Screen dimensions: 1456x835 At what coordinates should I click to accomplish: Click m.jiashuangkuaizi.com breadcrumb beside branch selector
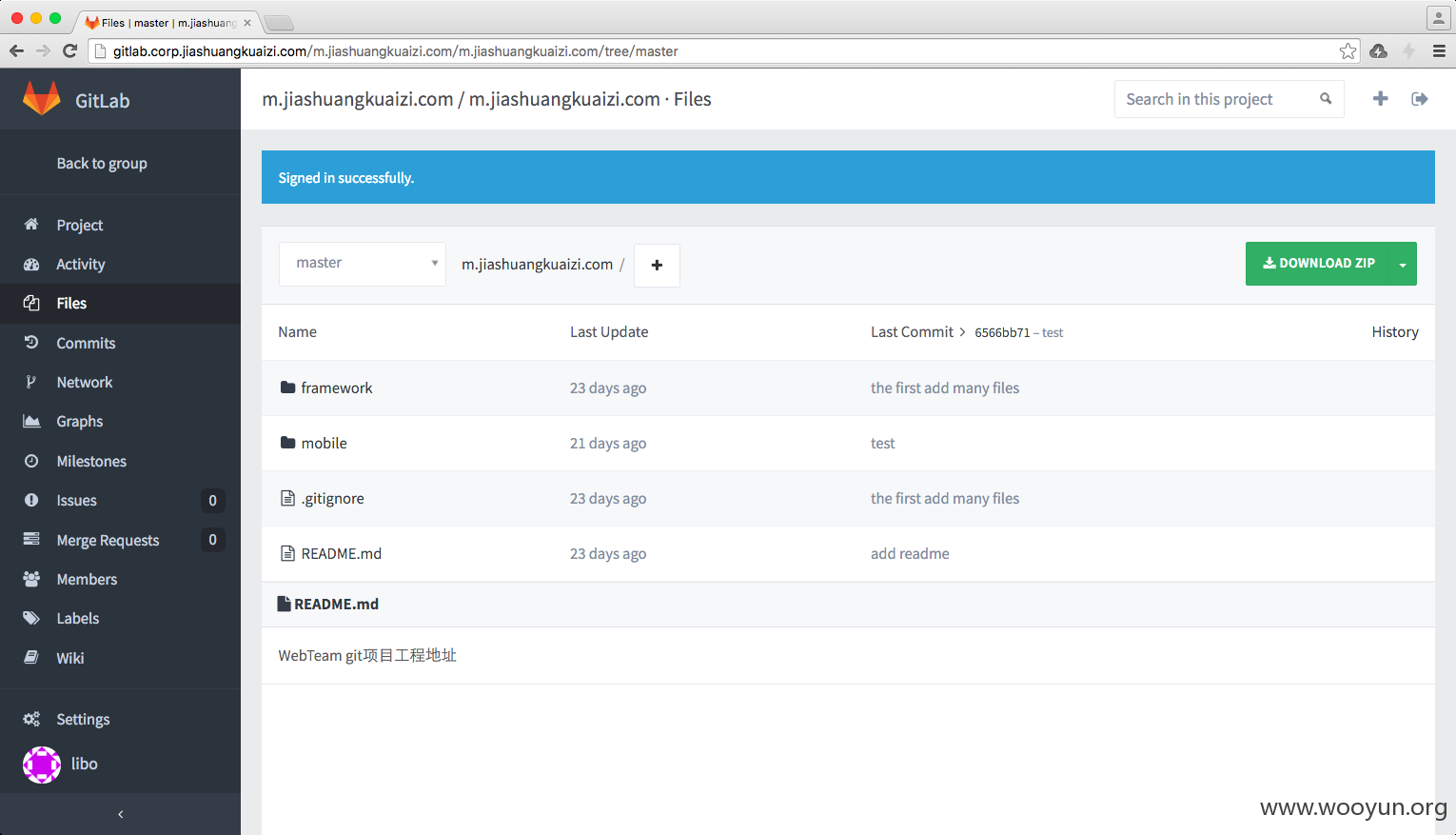coord(537,264)
